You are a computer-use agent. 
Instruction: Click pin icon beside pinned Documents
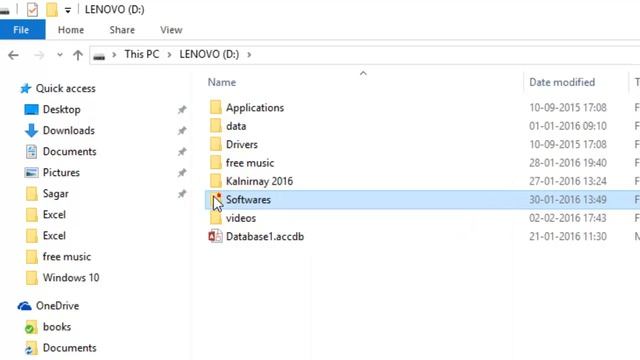182,152
